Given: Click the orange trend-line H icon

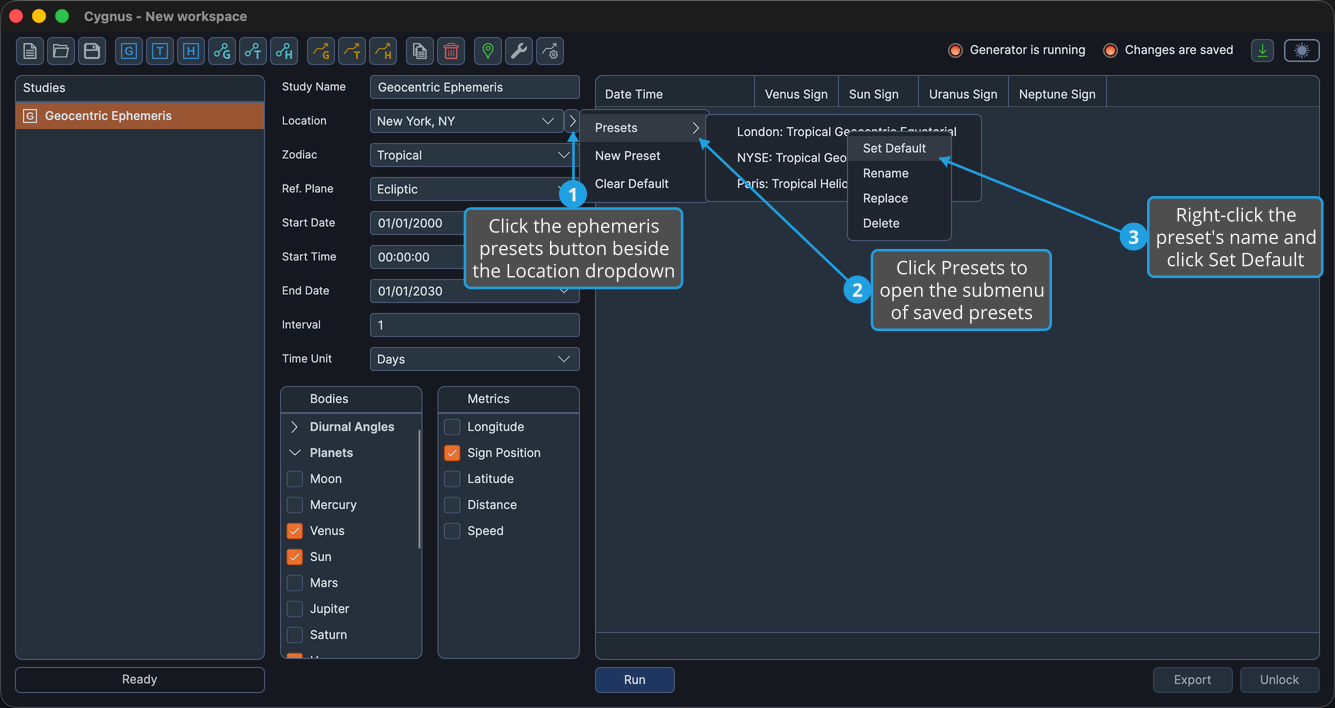Looking at the screenshot, I should pyautogui.click(x=382, y=51).
